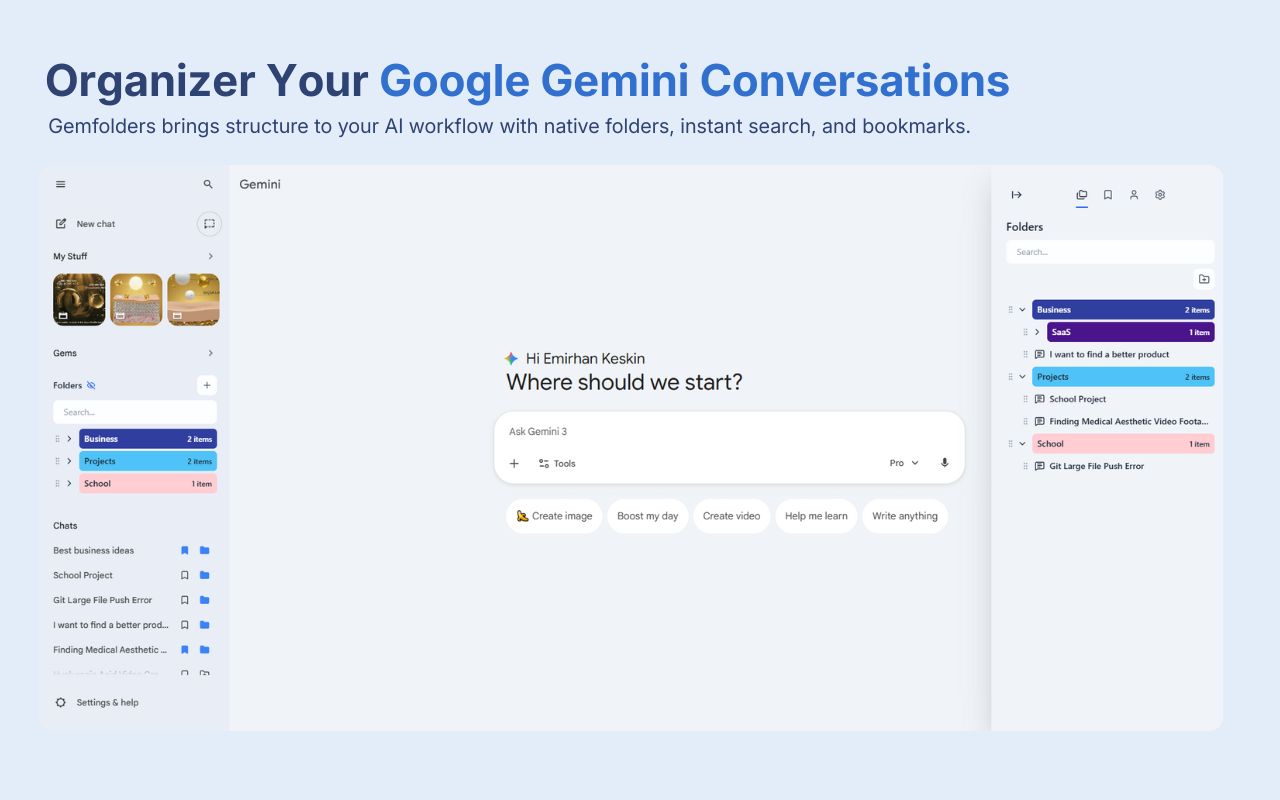Open folder icon for Best business ideas chat
This screenshot has width=1280, height=800.
pos(204,550)
